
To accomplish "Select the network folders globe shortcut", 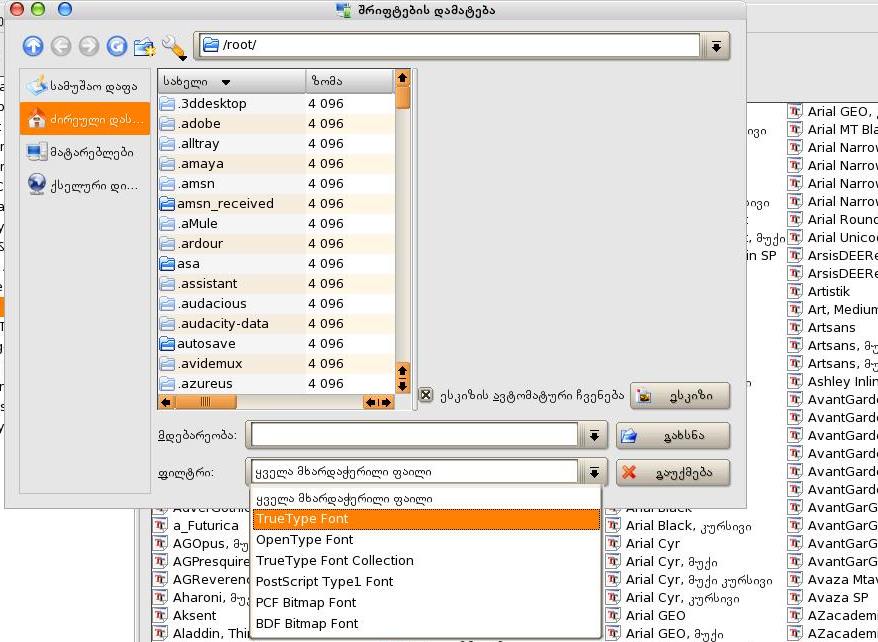I will click(x=85, y=185).
